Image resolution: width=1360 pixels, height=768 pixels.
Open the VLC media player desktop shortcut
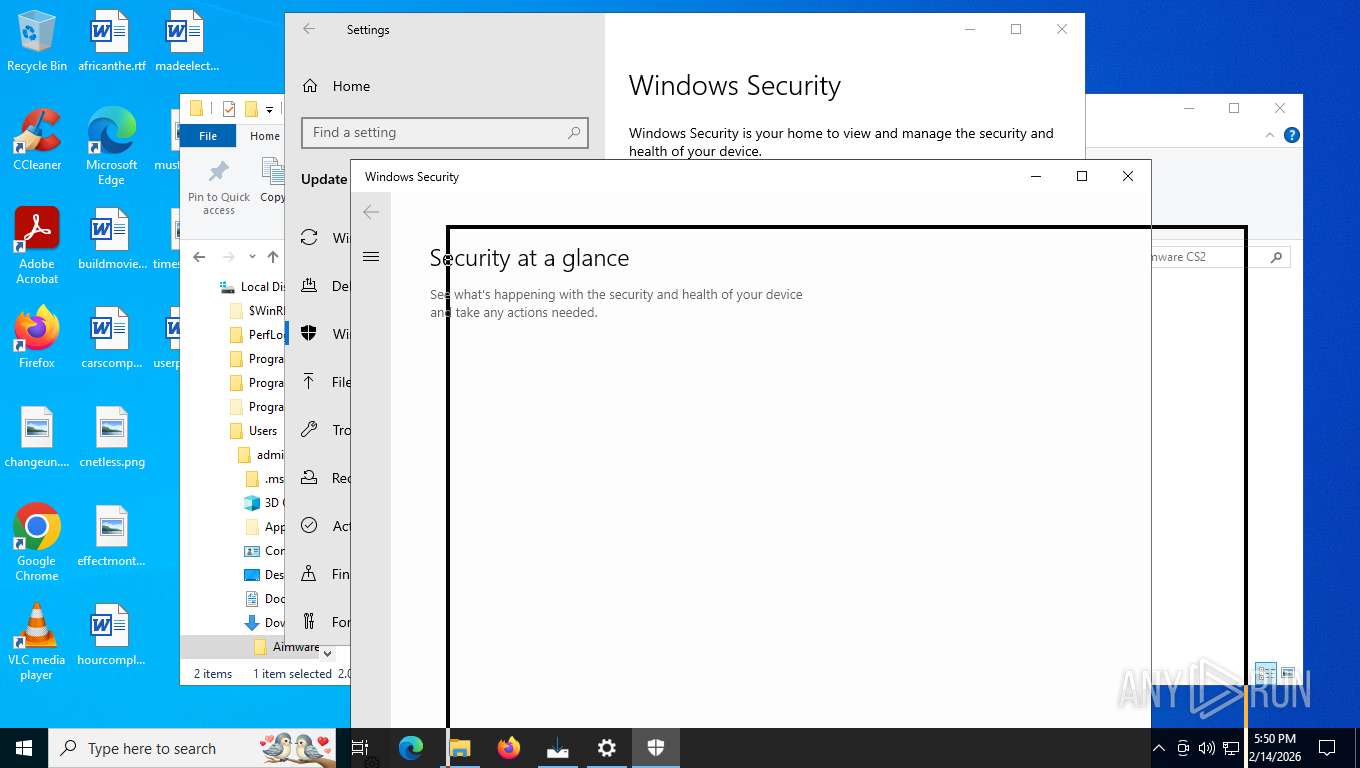(x=37, y=642)
